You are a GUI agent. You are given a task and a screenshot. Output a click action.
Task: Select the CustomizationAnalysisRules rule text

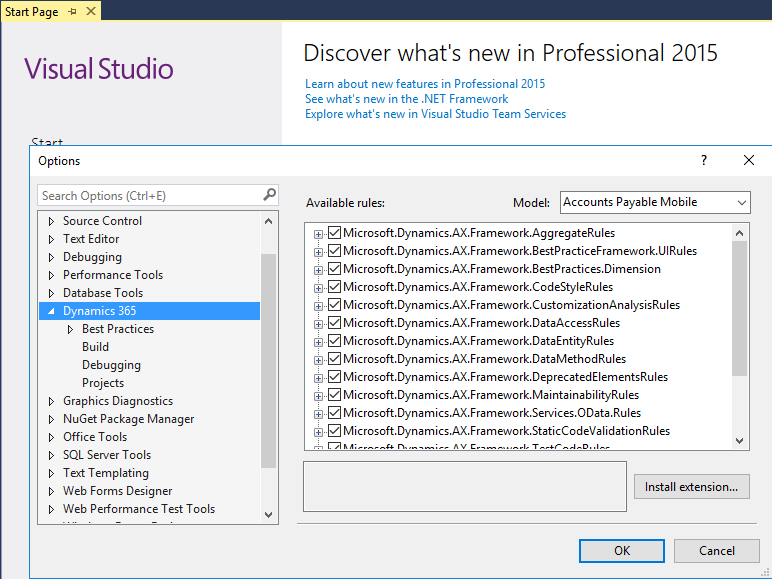[x=511, y=305]
